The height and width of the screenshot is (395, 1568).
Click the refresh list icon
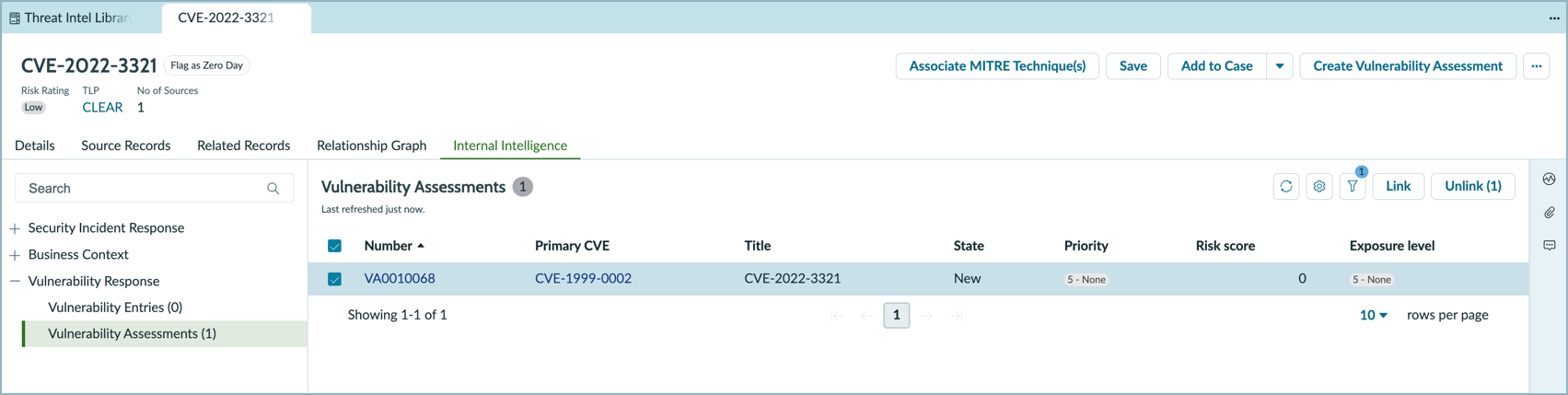coord(1286,186)
